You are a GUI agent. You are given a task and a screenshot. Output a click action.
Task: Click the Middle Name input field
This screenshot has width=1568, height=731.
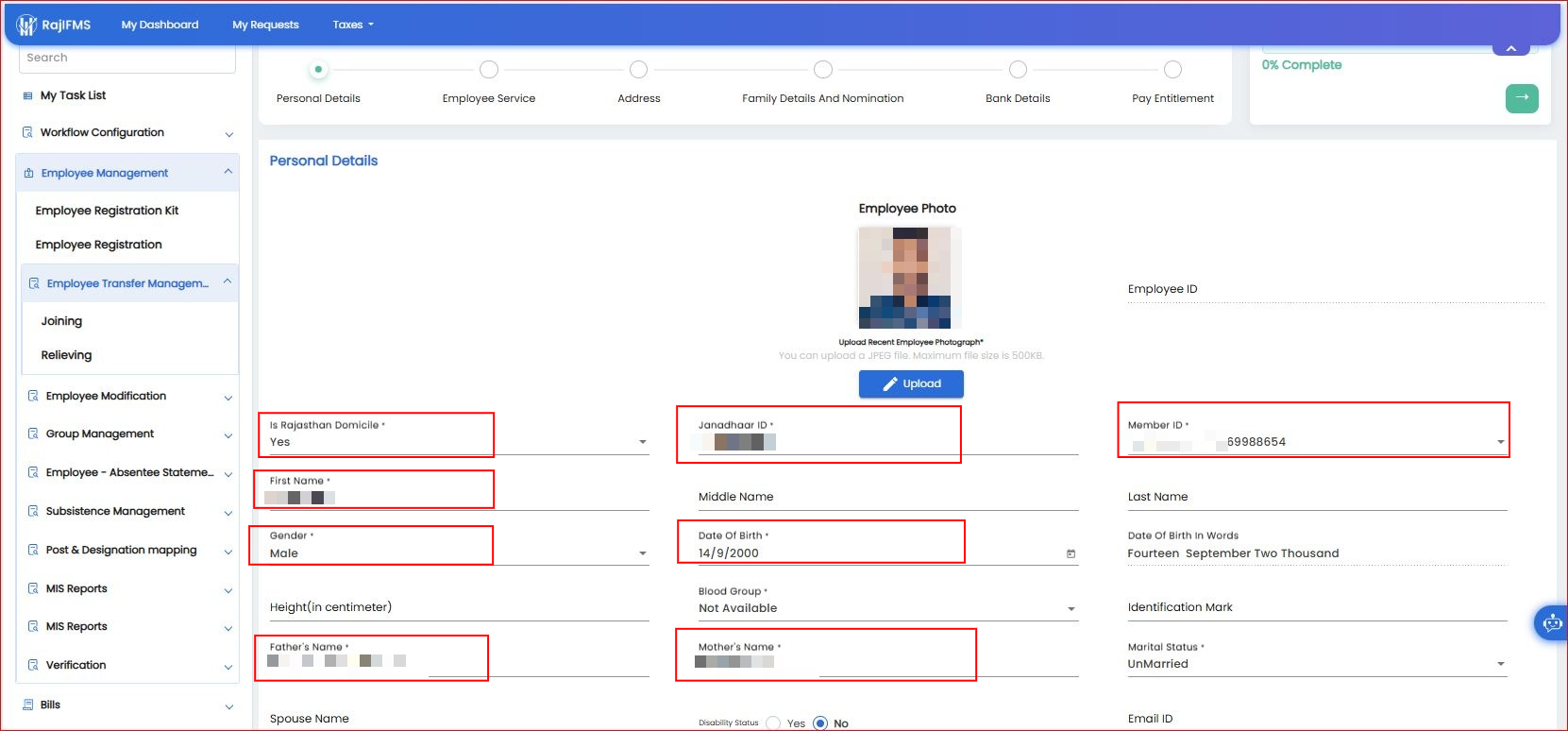pyautogui.click(x=888, y=497)
